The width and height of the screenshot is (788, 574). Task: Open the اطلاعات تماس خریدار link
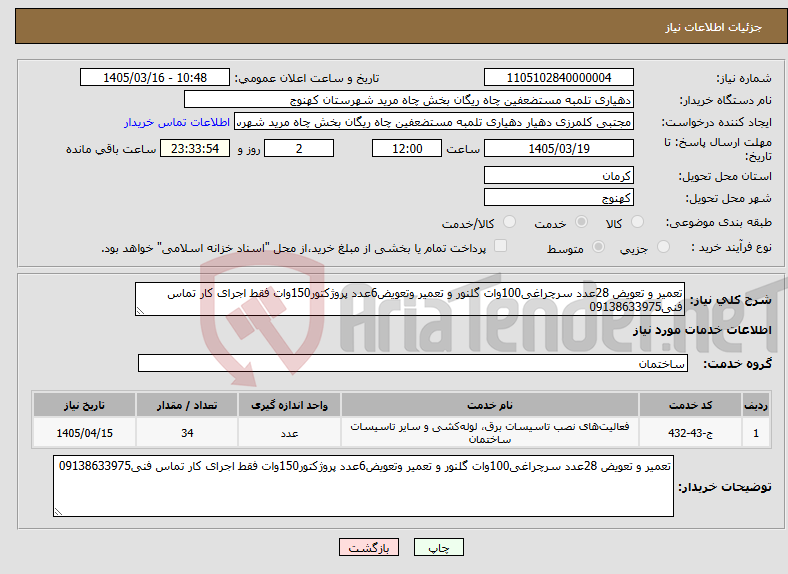coord(177,122)
